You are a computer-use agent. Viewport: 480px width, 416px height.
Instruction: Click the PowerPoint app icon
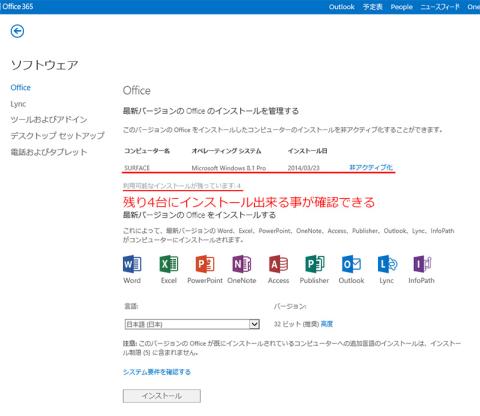[x=205, y=264]
